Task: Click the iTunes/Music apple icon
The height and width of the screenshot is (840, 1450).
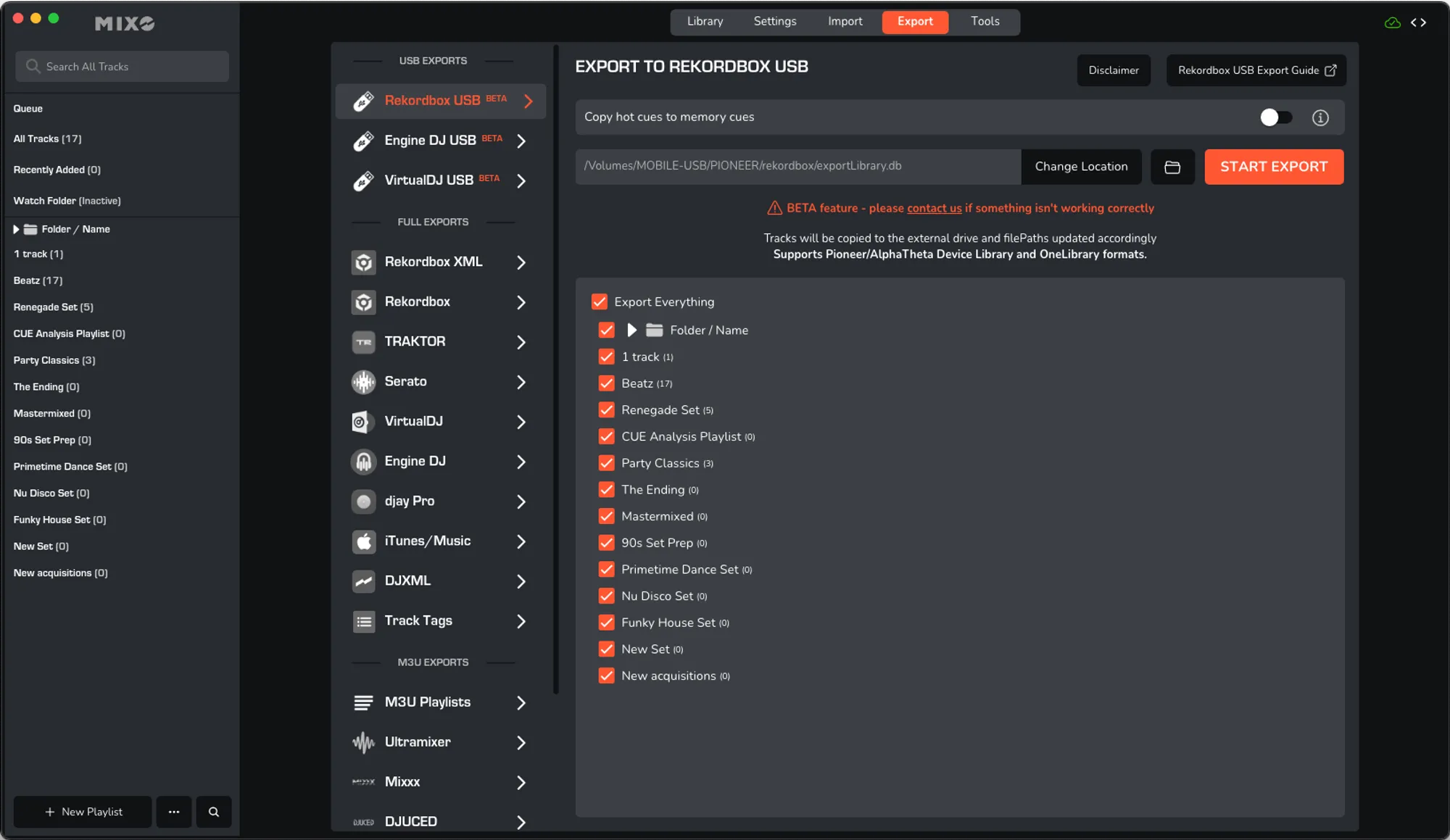Action: pyautogui.click(x=363, y=541)
